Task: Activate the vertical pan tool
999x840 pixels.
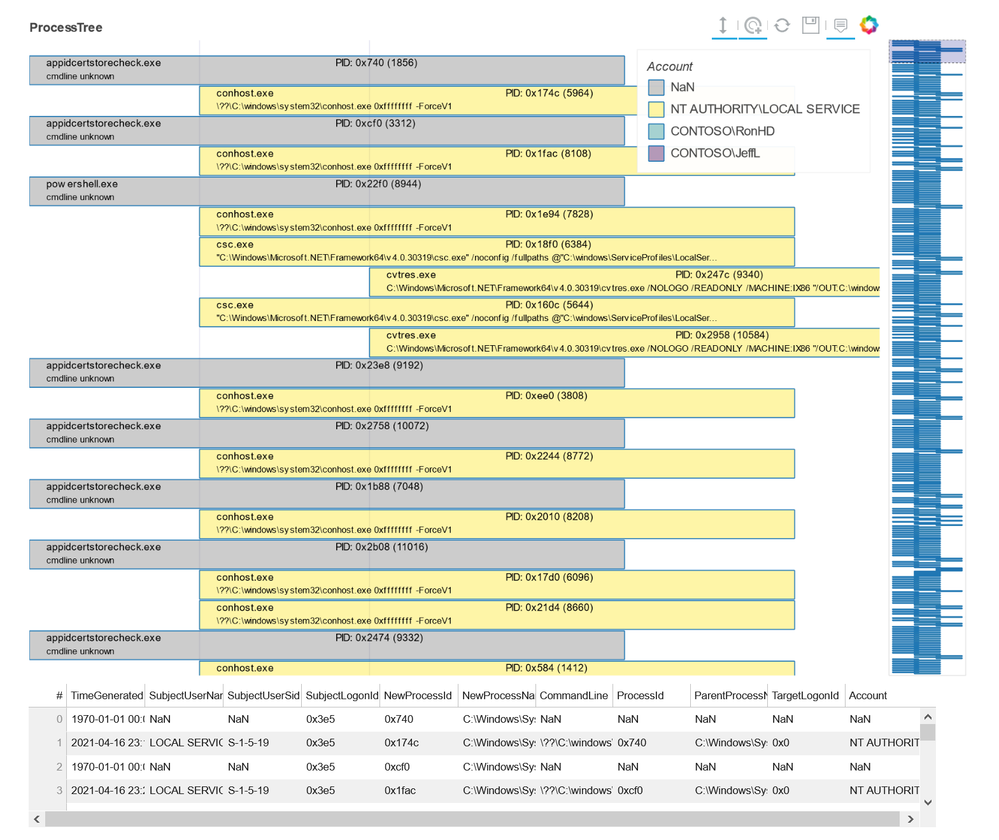Action: (723, 25)
